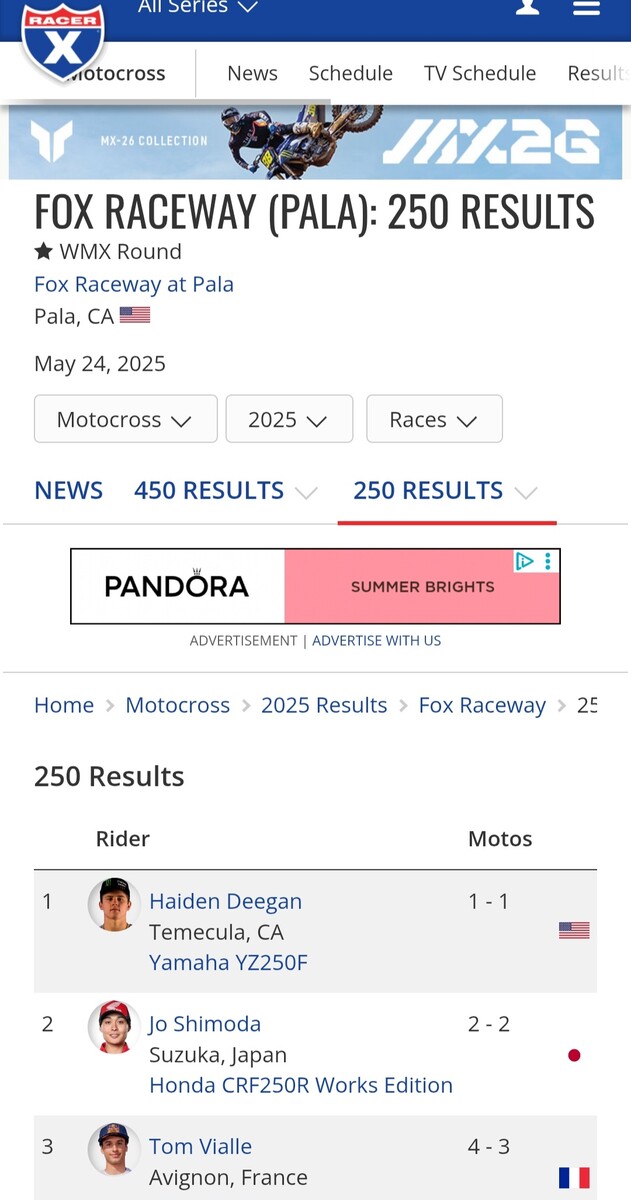The width and height of the screenshot is (631, 1200).
Task: Open the hamburger navigation menu
Action: (x=586, y=8)
